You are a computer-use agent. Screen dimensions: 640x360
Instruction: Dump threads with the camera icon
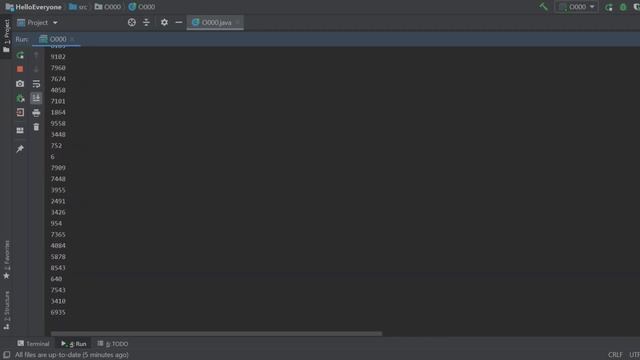20,84
